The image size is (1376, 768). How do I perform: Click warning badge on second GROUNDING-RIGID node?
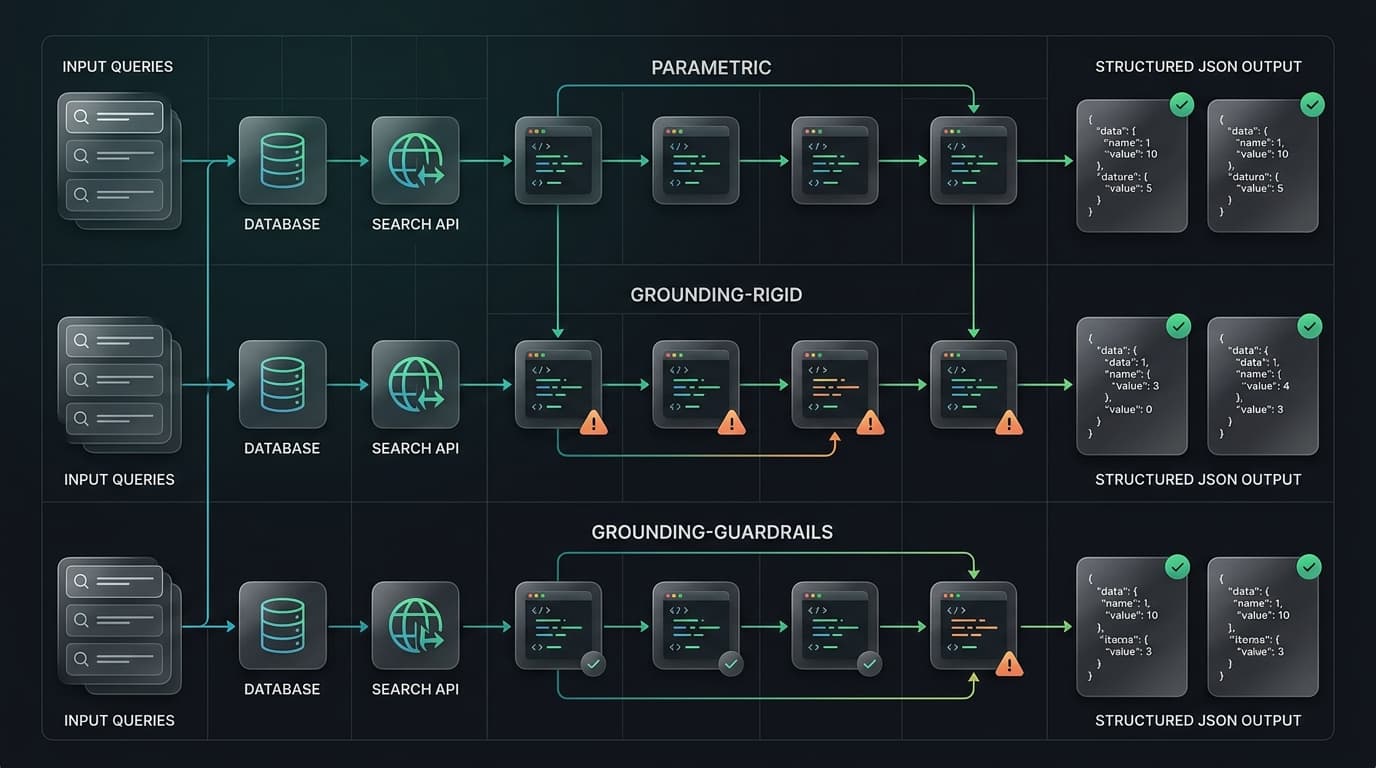[731, 423]
